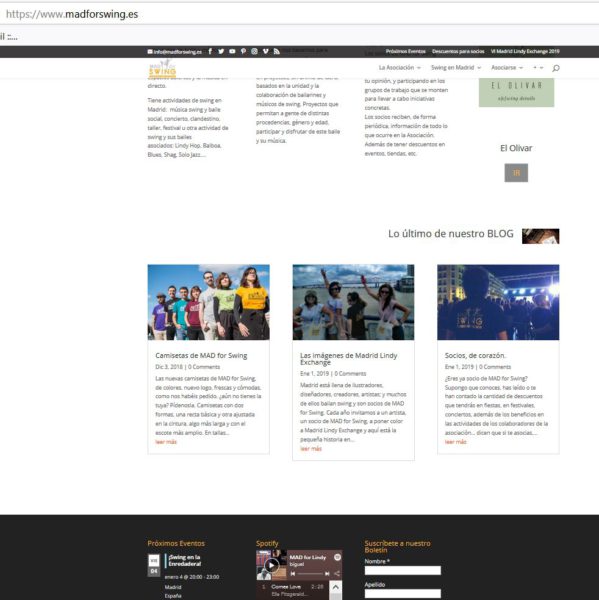The width and height of the screenshot is (599, 600).
Task: Expand Swing en Madrid menu
Action: [x=456, y=68]
